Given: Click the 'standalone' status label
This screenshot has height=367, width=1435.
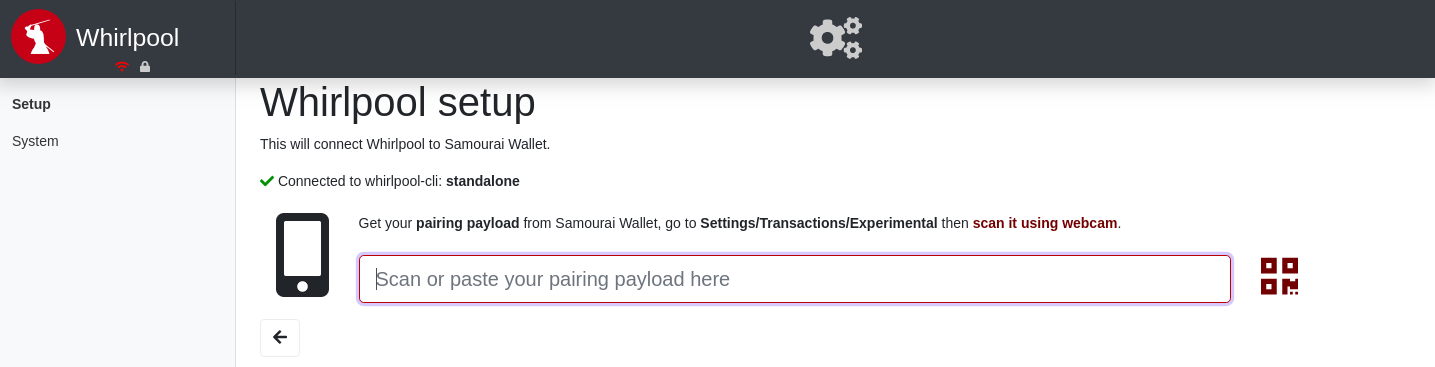Looking at the screenshot, I should pyautogui.click(x=483, y=181).
